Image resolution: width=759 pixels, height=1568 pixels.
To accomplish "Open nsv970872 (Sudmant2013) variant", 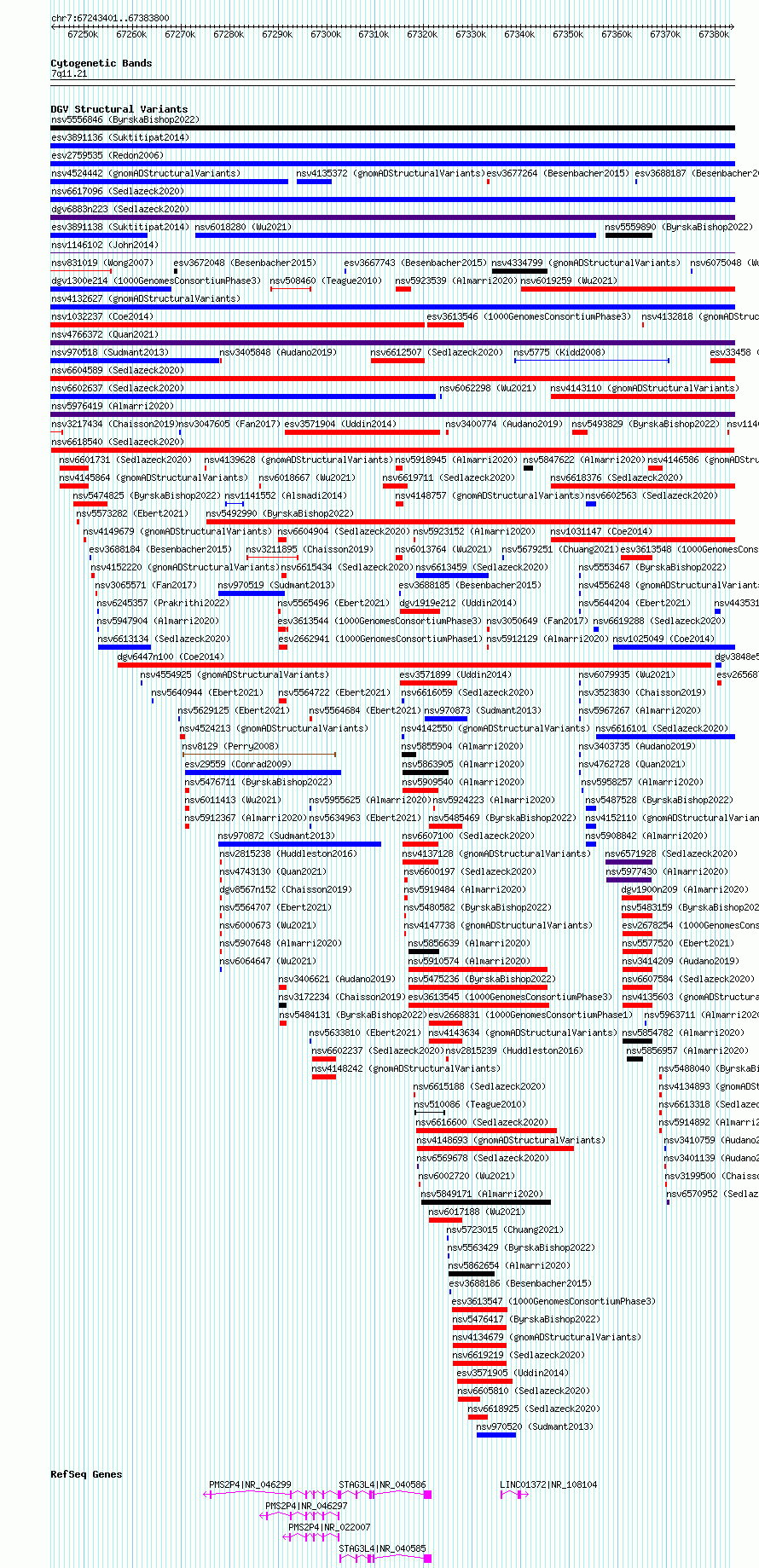I will 276,836.
